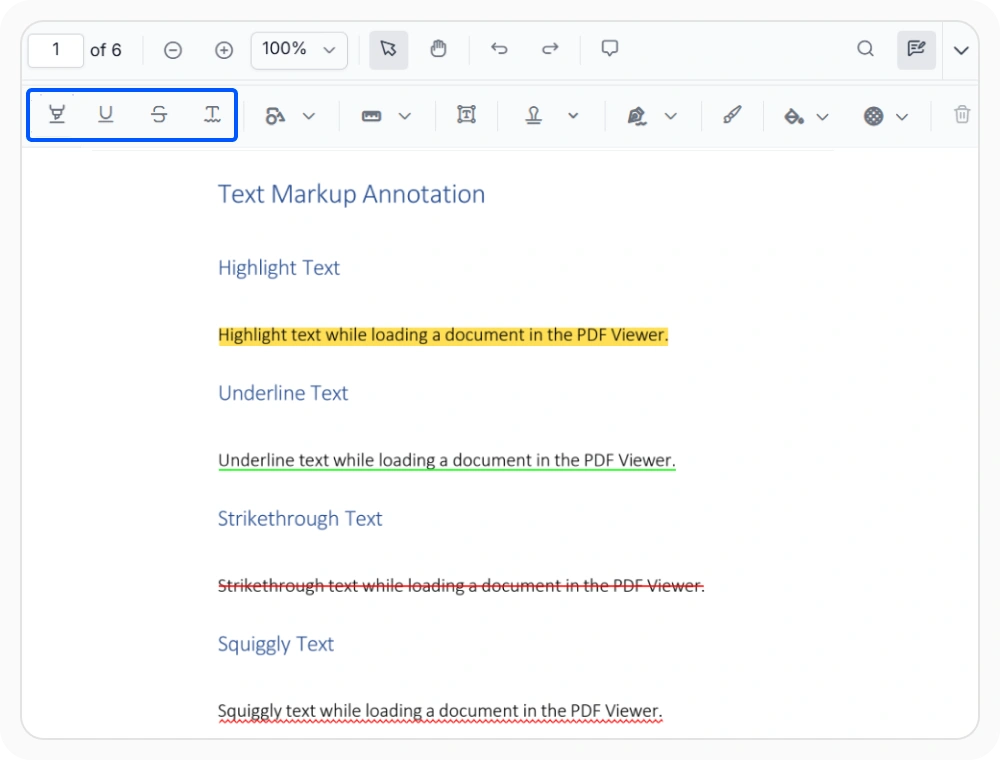The width and height of the screenshot is (1000, 760).
Task: Click the 'of 6' page count label
Action: pos(105,50)
